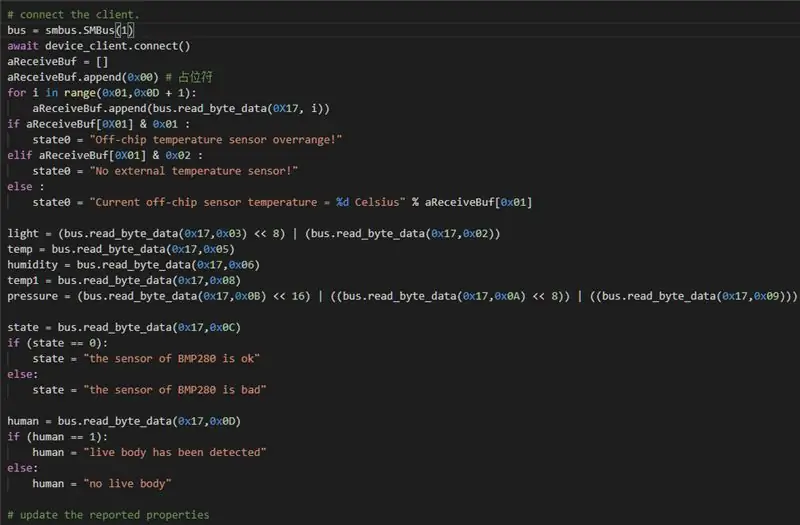Click comment '# update the reported properties'

pyautogui.click(x=108, y=515)
